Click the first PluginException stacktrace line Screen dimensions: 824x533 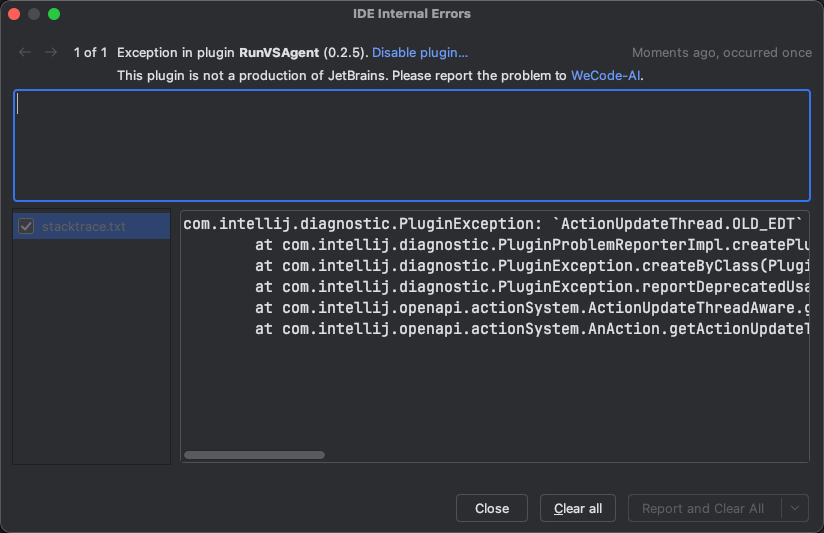[493, 224]
